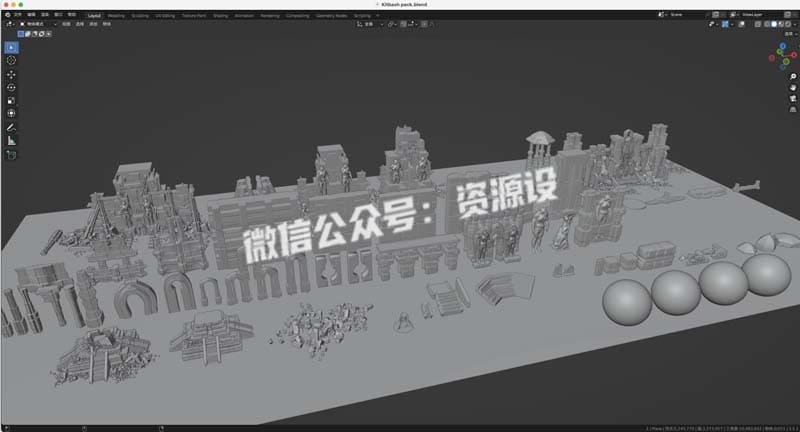The image size is (800, 432).
Task: Open the gizmo options dropdown arrow
Action: (732, 24)
